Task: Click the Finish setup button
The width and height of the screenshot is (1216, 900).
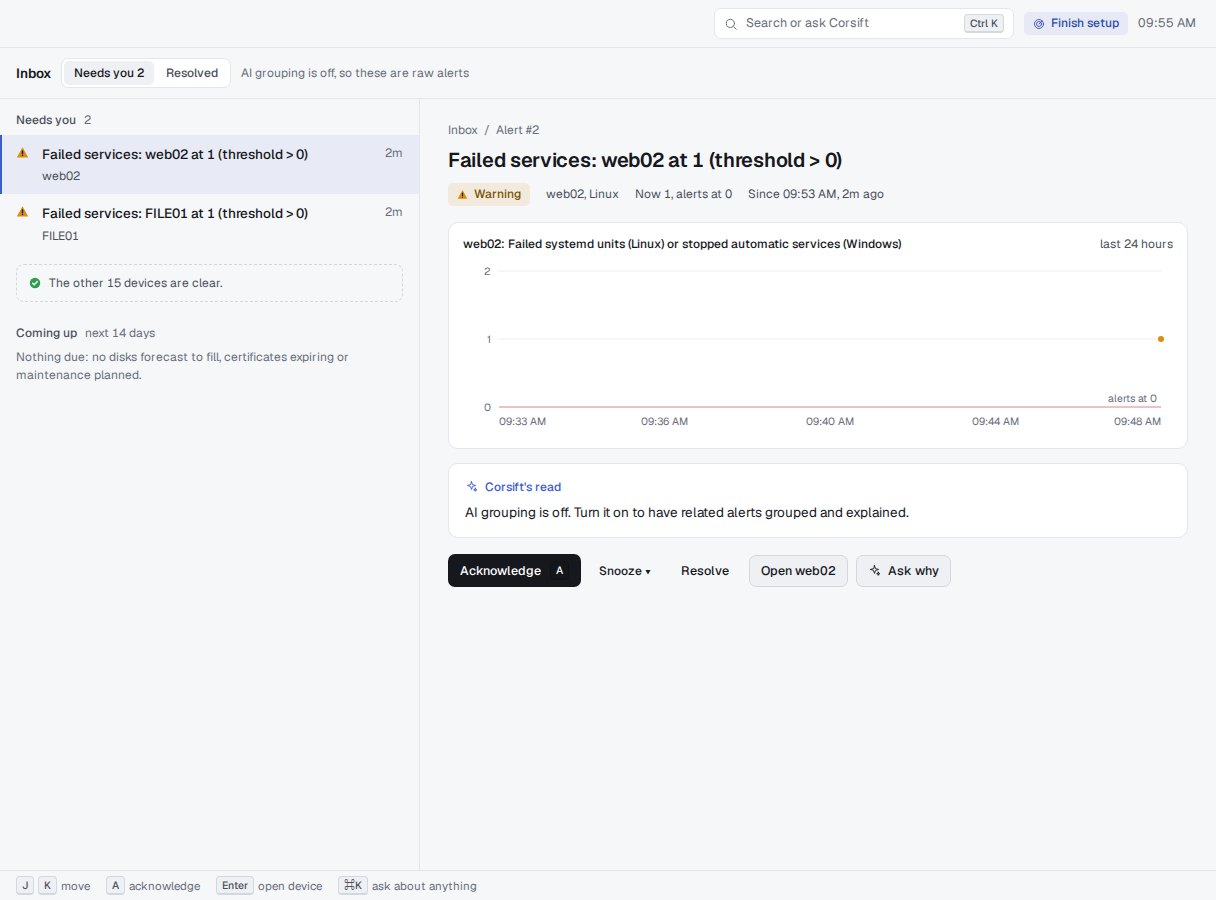Action: tap(1076, 23)
